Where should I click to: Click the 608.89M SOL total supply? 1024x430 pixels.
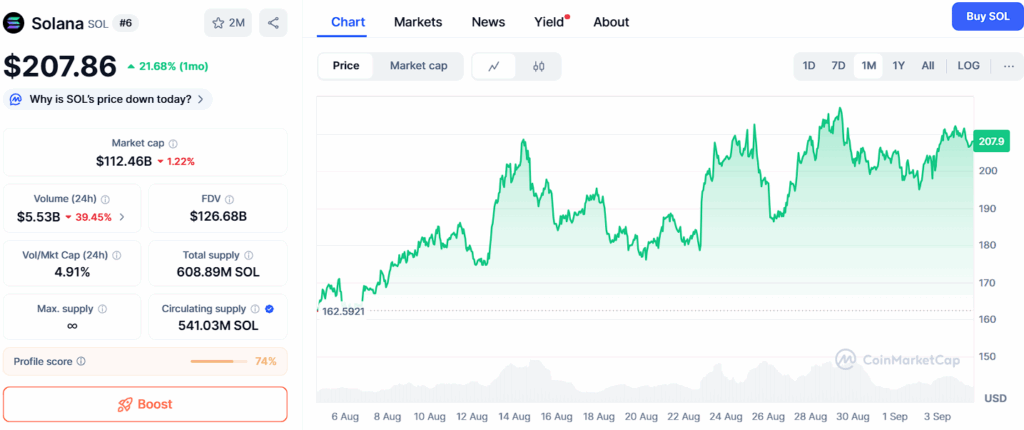(x=218, y=272)
